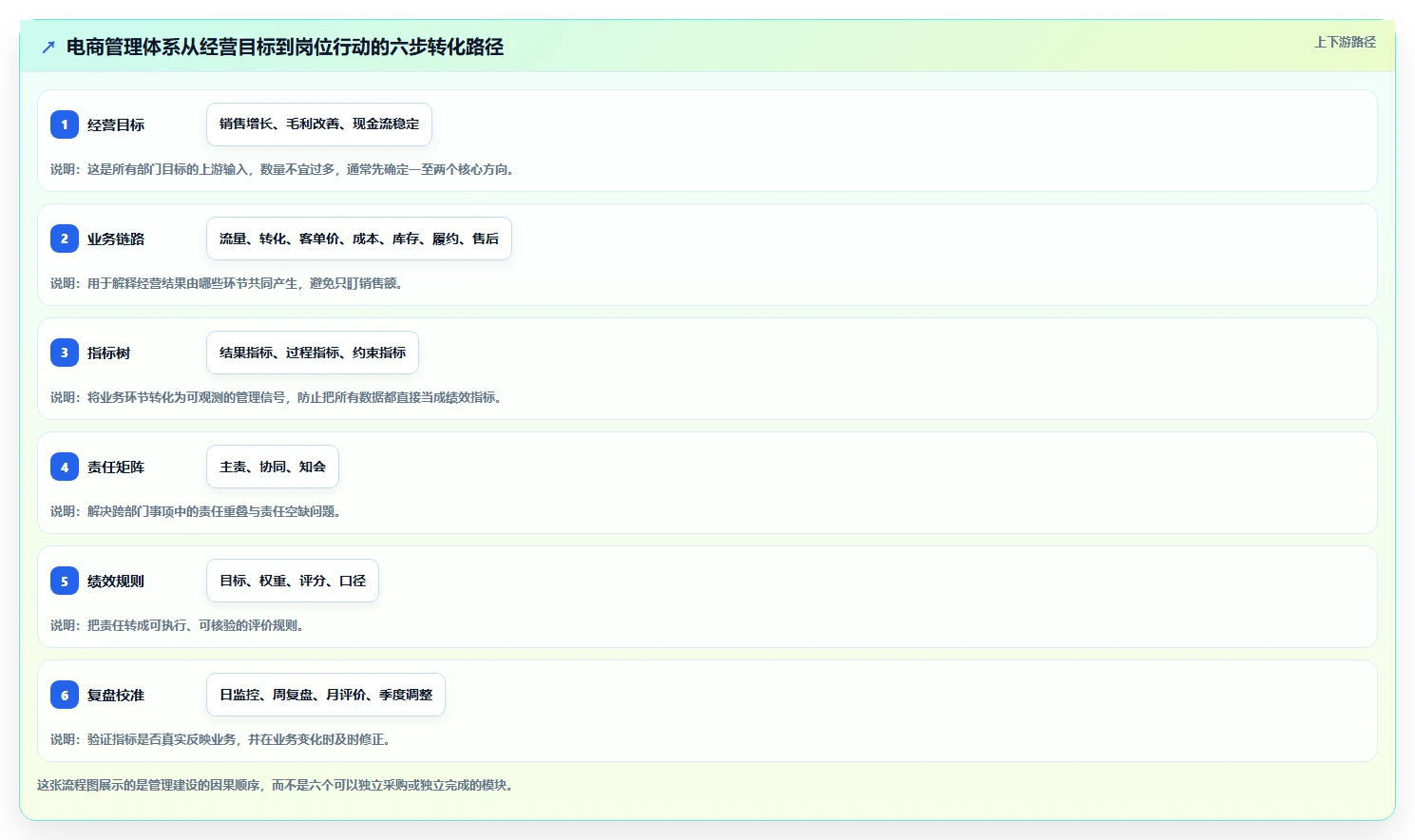The width and height of the screenshot is (1415, 840).
Task: Click the note 这是所有部门目标的上游输入
Action: coord(167,169)
